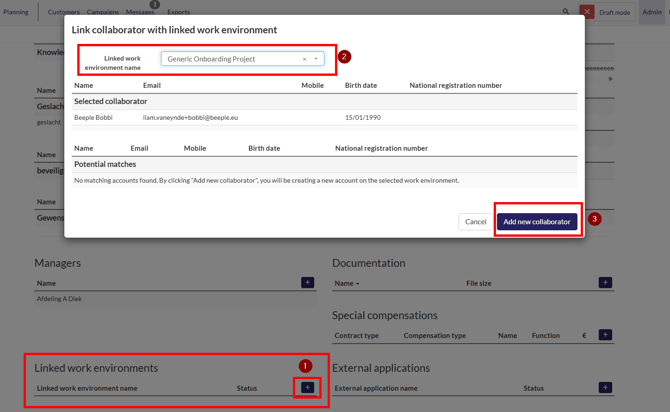Open the Planning menu
This screenshot has height=412, width=670.
(16, 12)
